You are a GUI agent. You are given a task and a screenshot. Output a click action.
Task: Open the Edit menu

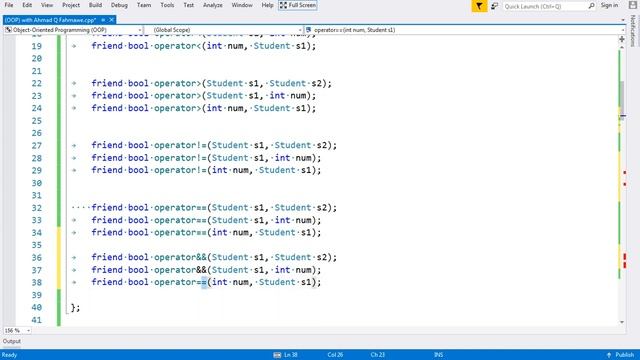pos(27,5)
